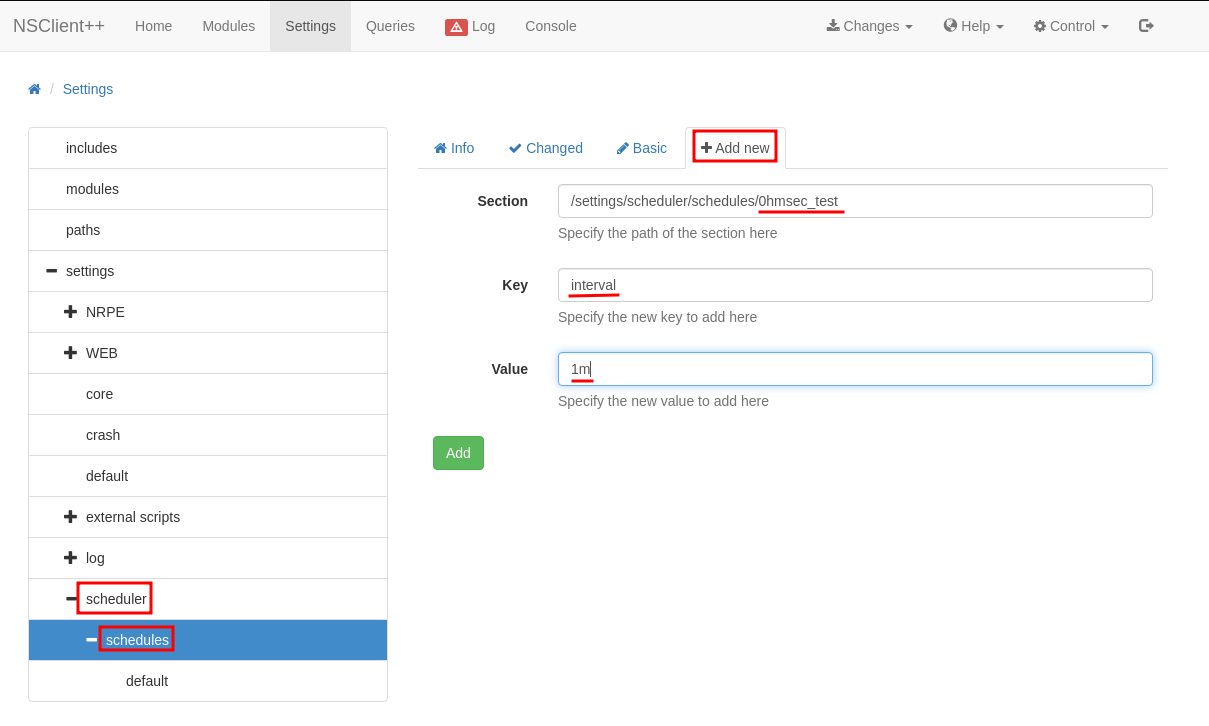Open the Control dropdown menu
This screenshot has height=726, width=1209.
coord(1070,26)
